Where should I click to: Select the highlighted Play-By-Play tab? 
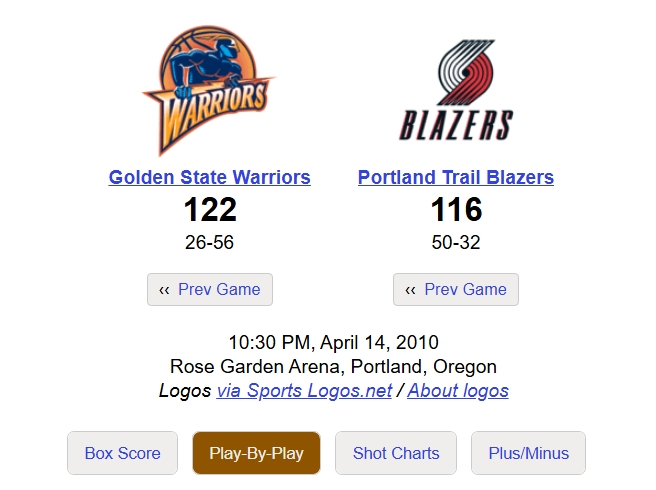256,453
